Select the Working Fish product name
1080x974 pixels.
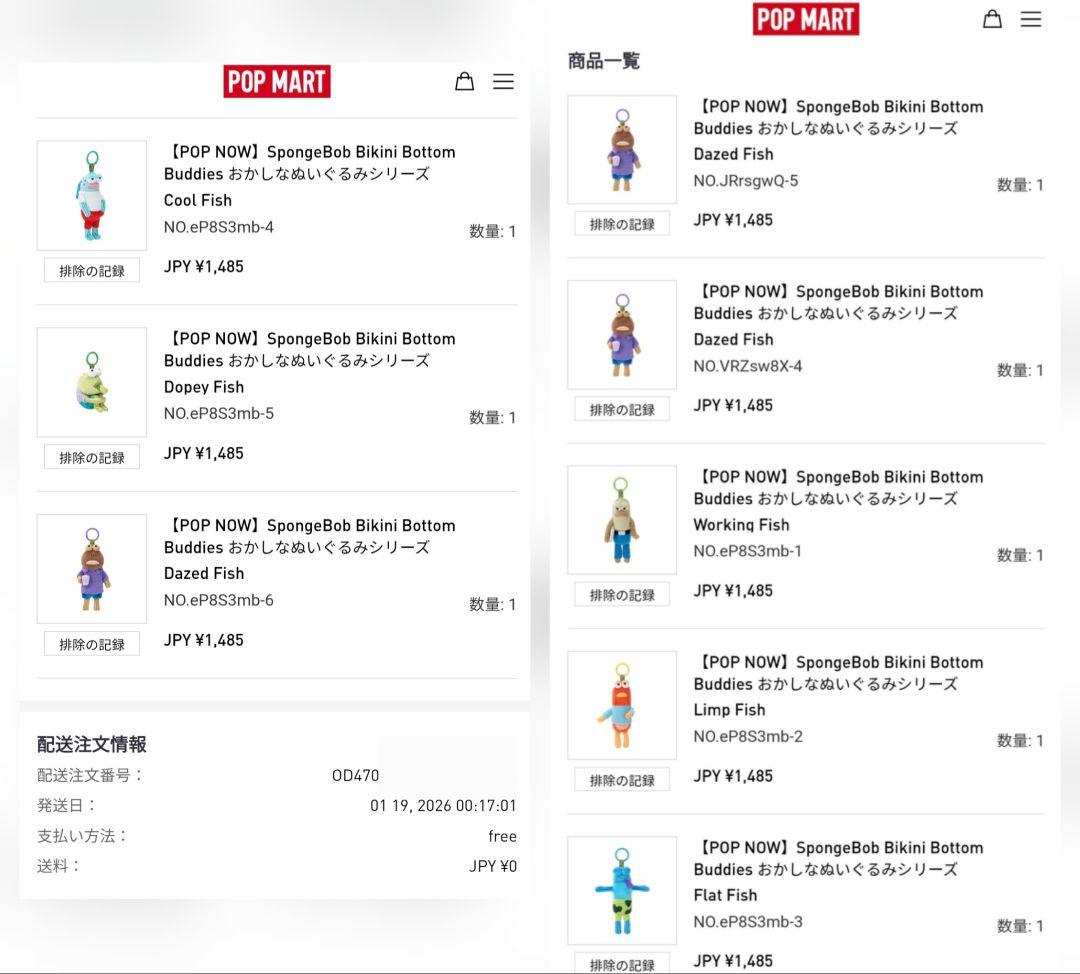click(x=741, y=525)
